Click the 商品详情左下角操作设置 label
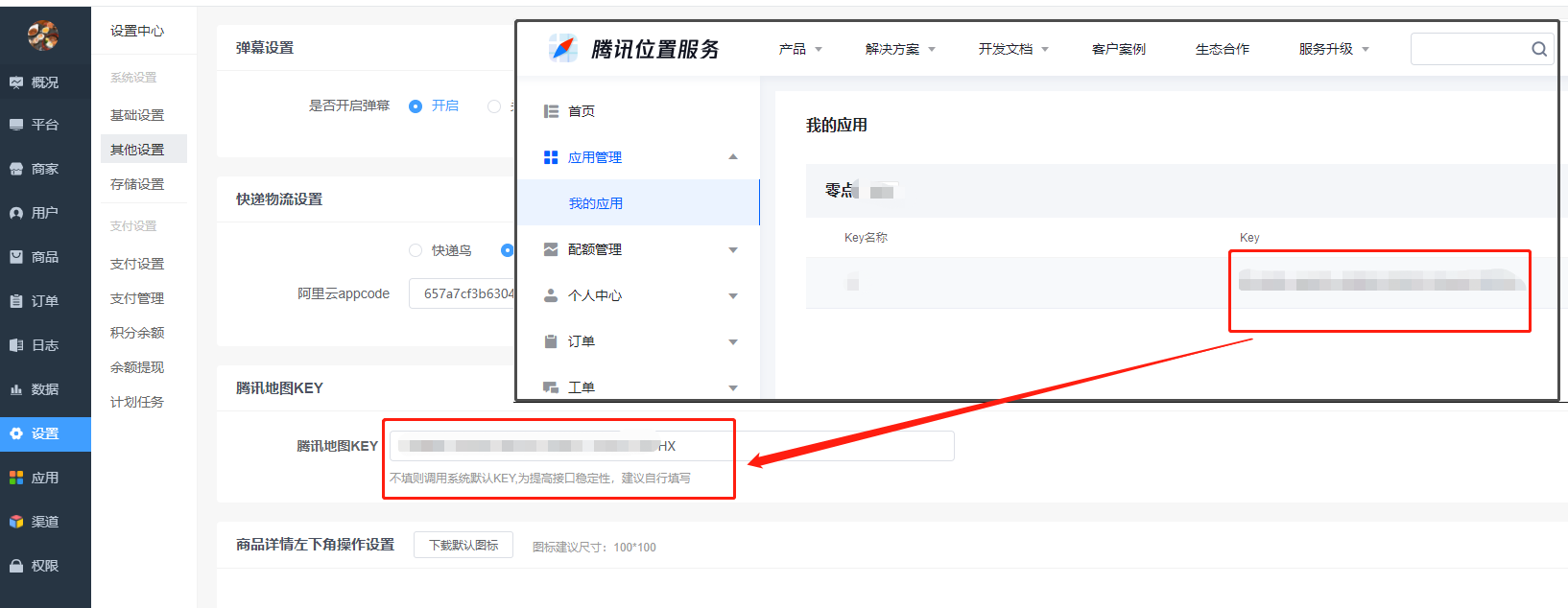Screen dimensions: 1568x608 [316, 545]
